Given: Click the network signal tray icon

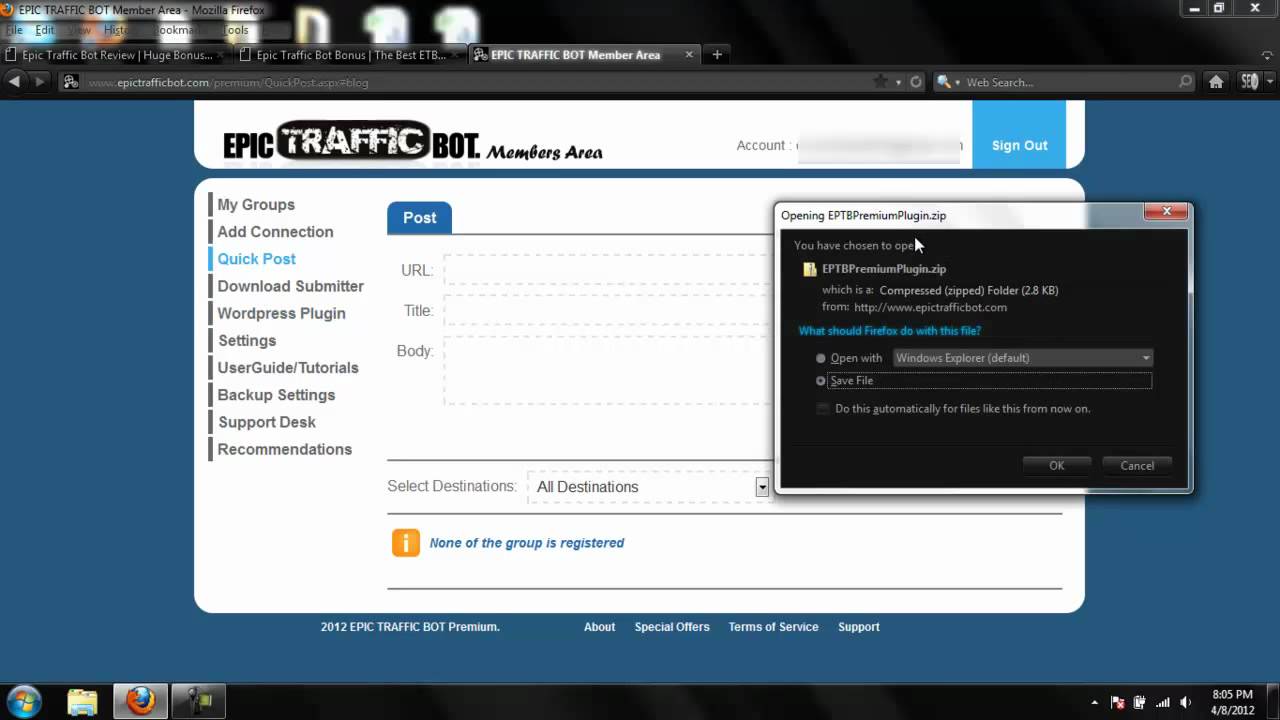Looking at the screenshot, I should (1163, 702).
